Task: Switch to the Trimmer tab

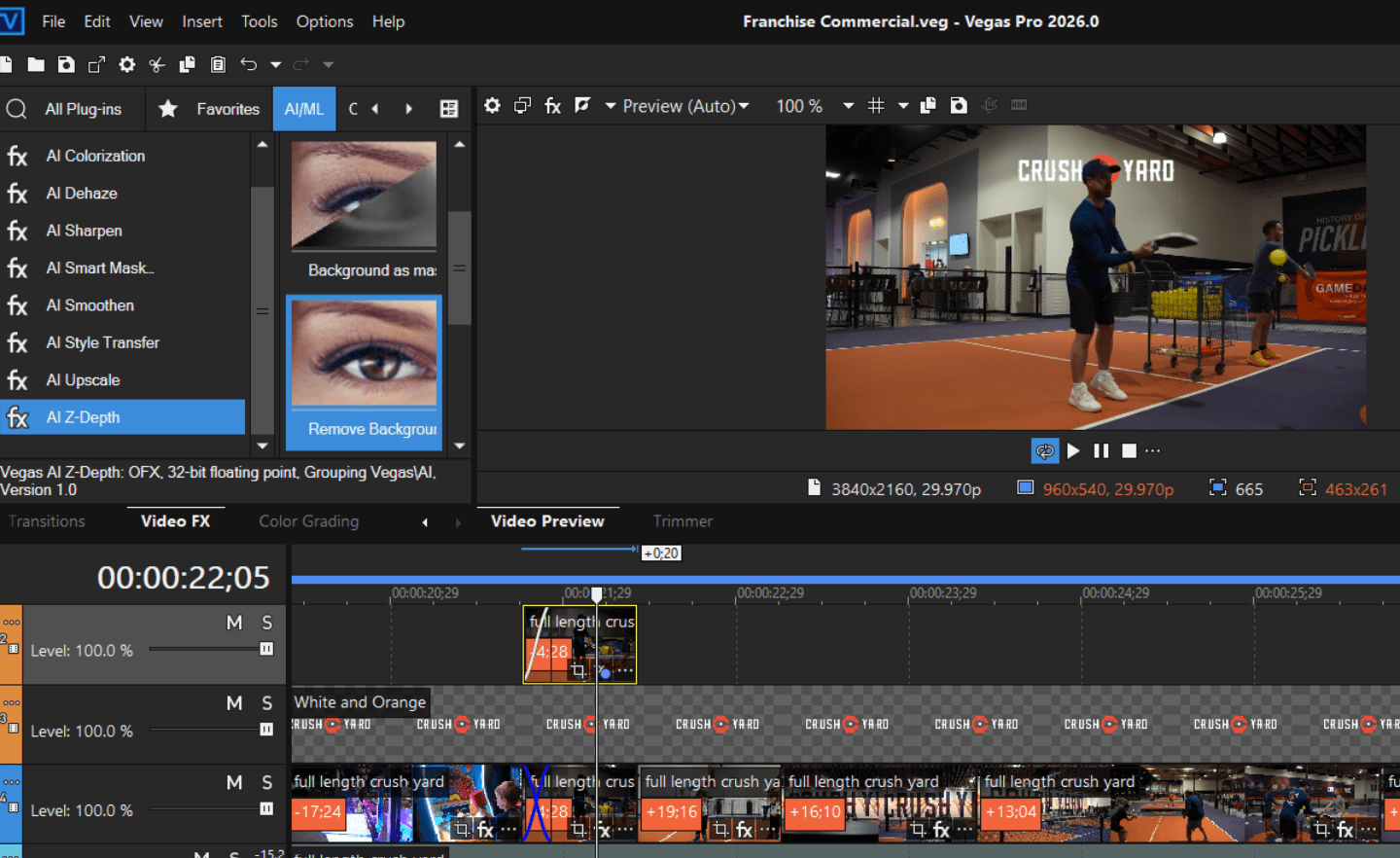Action: pos(682,521)
